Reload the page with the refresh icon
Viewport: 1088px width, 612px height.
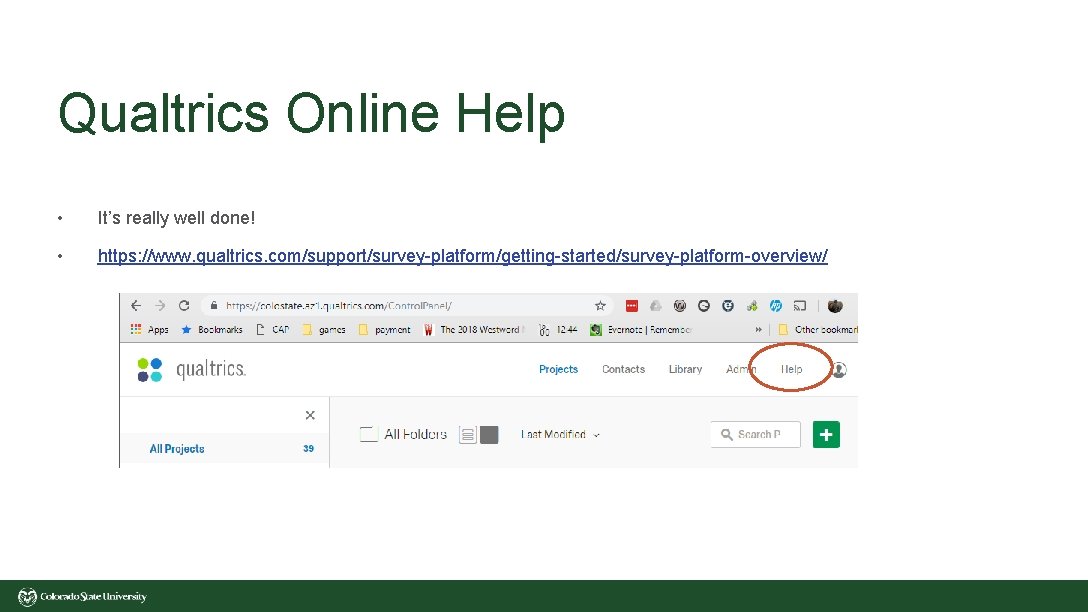tap(184, 305)
